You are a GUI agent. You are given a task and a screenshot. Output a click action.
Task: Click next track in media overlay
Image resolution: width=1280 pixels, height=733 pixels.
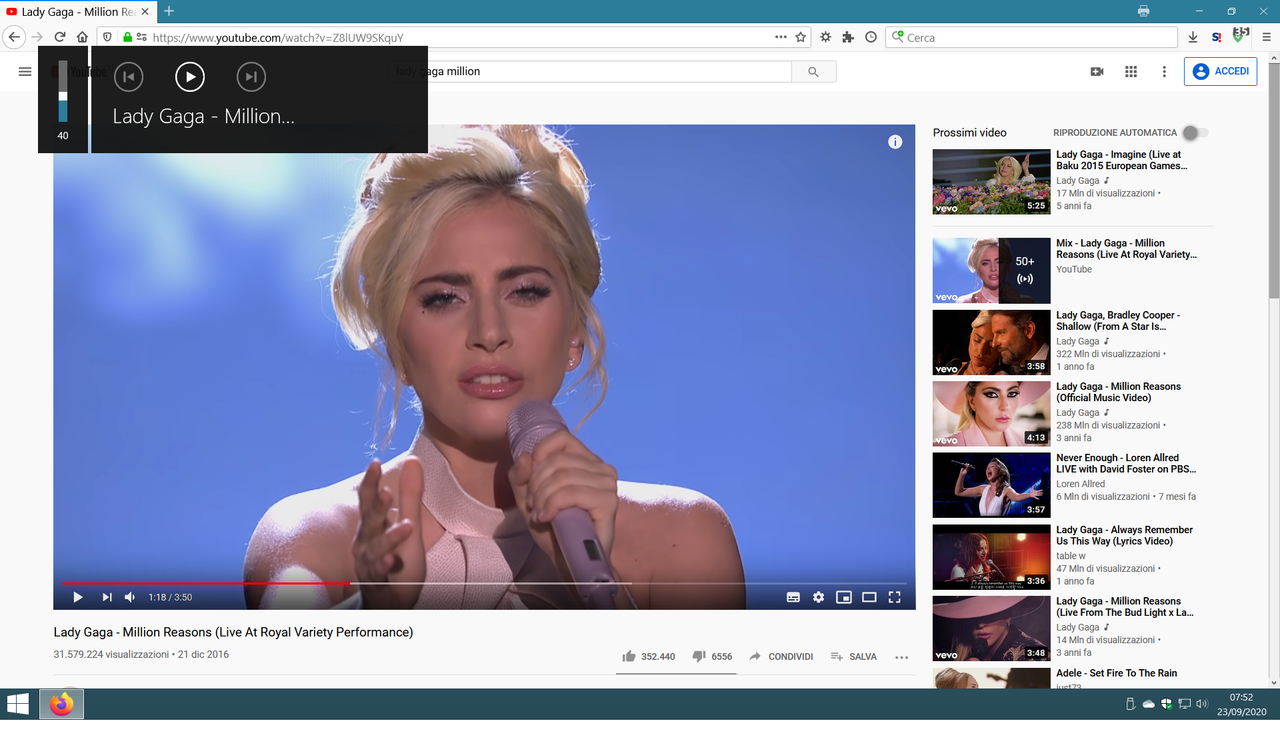pos(251,76)
